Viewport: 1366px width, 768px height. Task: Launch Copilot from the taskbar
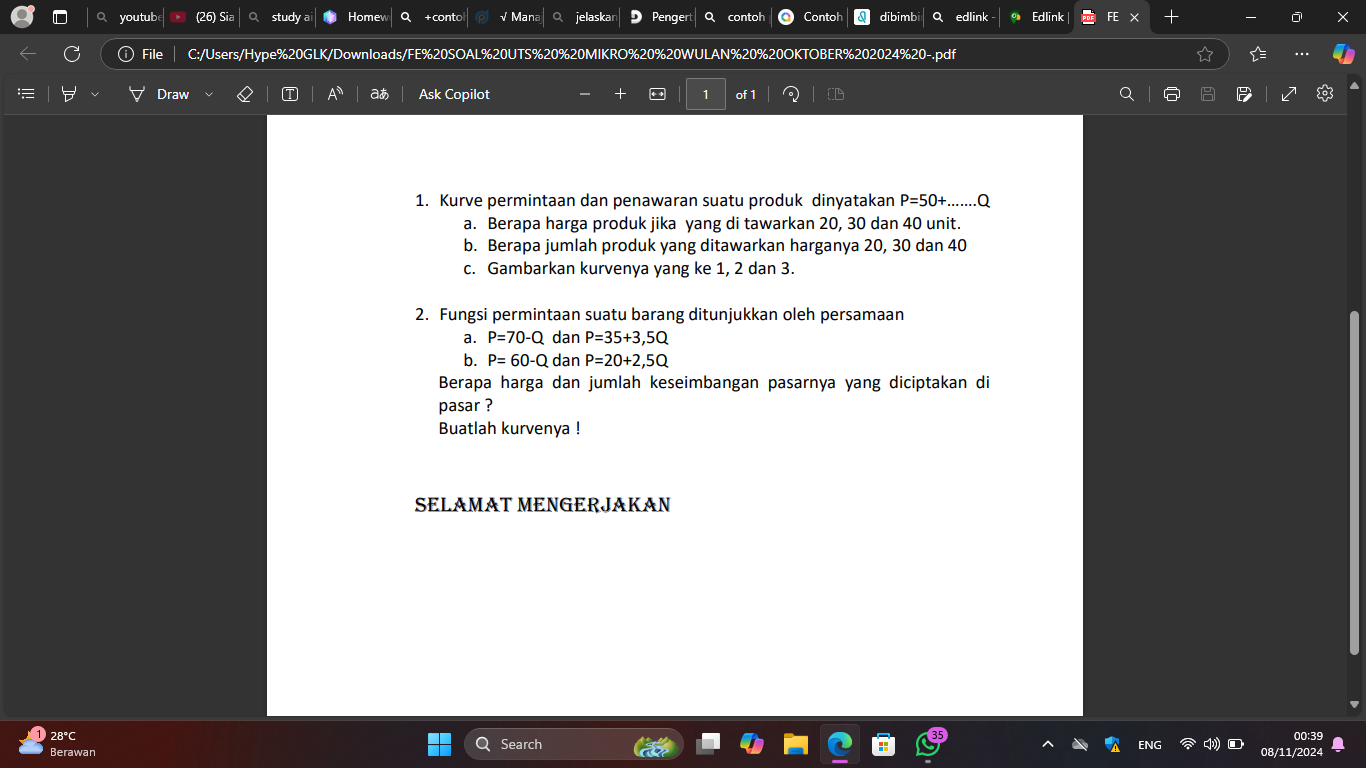[752, 744]
